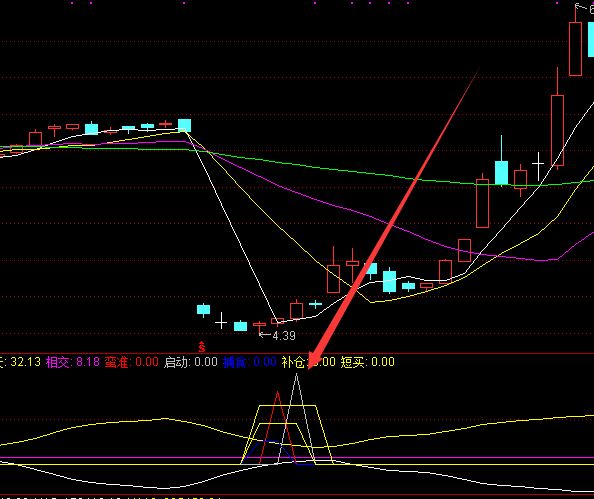Click the white doji cross left of tall red candle
Image resolution: width=594 pixels, height=499 pixels.
tap(538, 166)
